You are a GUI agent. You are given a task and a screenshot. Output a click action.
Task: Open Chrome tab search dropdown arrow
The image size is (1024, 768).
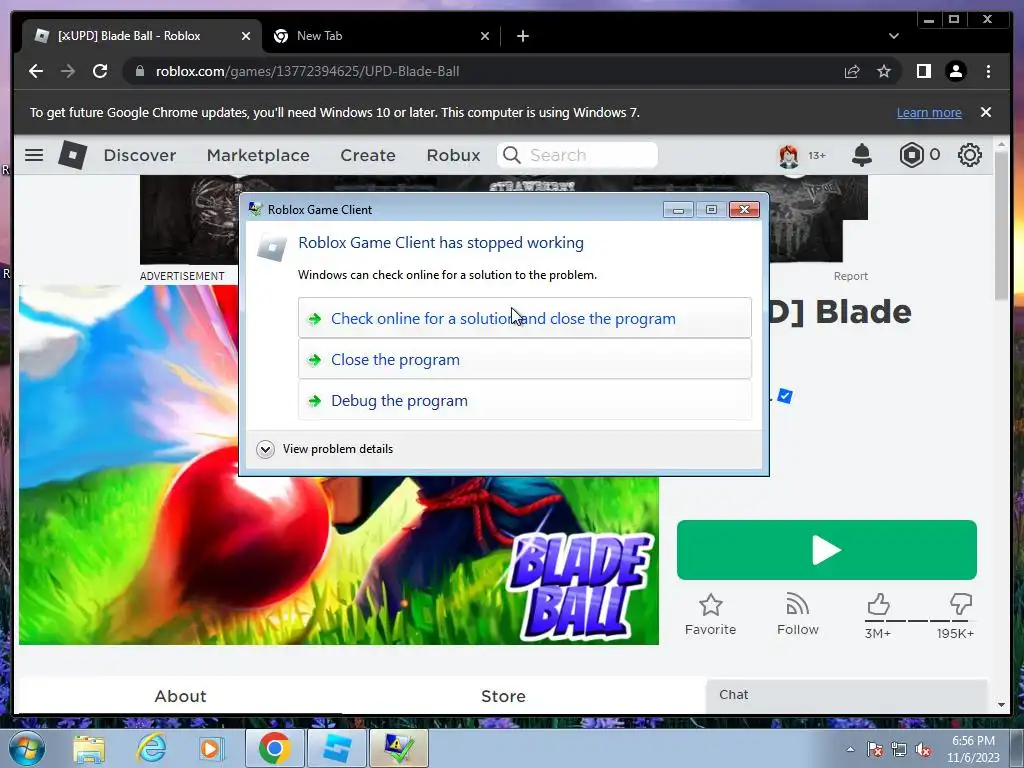[894, 36]
